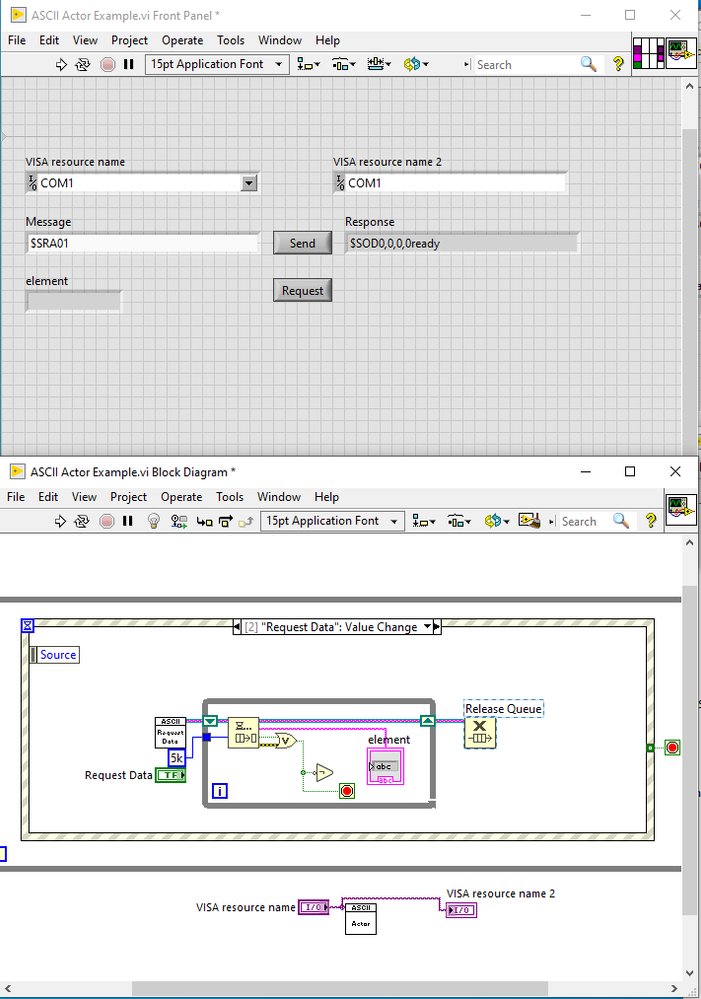
Task: Open the Block Diagram Help menu
Action: click(326, 497)
